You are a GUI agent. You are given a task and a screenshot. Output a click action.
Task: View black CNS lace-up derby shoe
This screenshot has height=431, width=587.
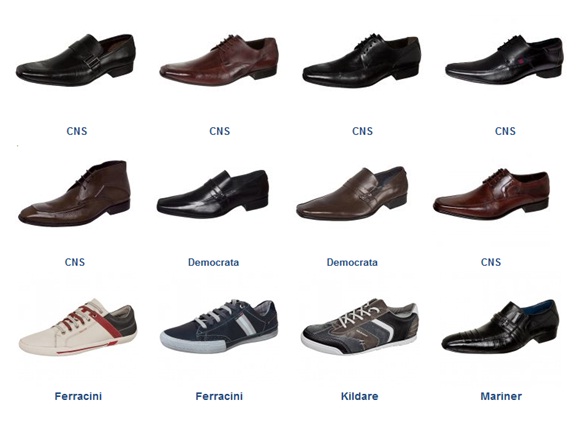click(x=362, y=61)
